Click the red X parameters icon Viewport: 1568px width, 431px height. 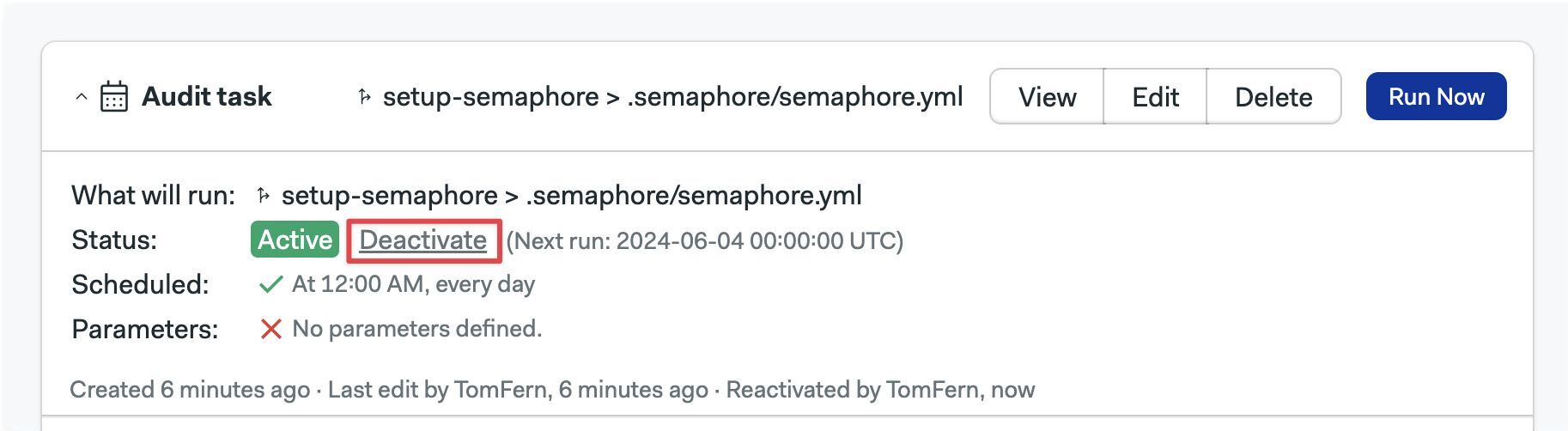[x=270, y=329]
